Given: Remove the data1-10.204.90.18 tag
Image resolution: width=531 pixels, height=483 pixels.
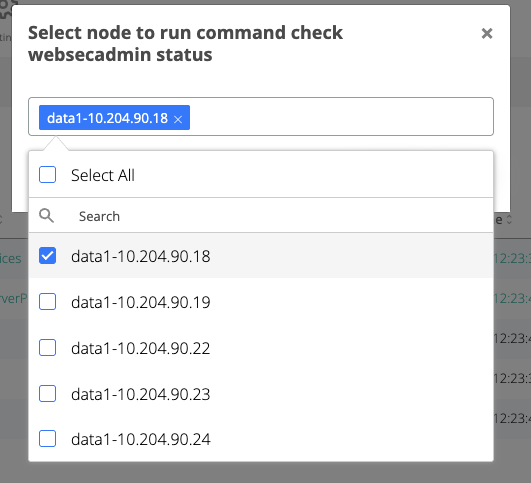Looking at the screenshot, I should click(178, 119).
